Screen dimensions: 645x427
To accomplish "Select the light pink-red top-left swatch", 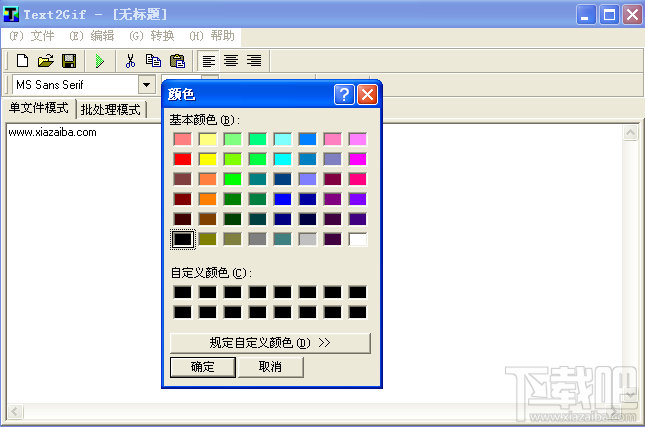I will 182,139.
